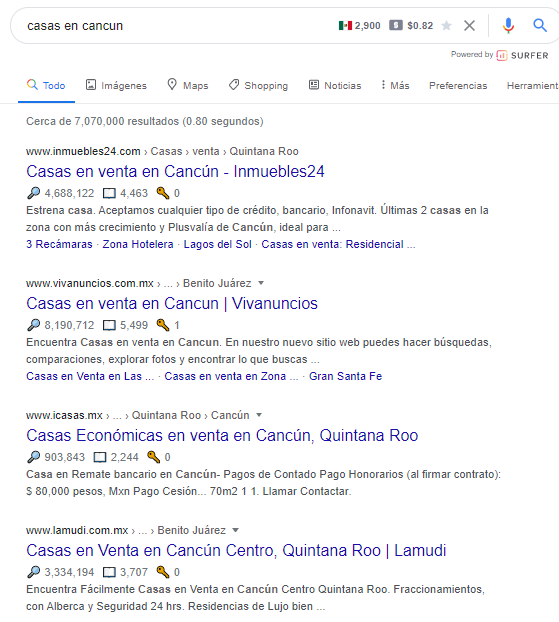The image size is (559, 622).
Task: Click the '3 Recámaras' sitelink
Action: (59, 244)
